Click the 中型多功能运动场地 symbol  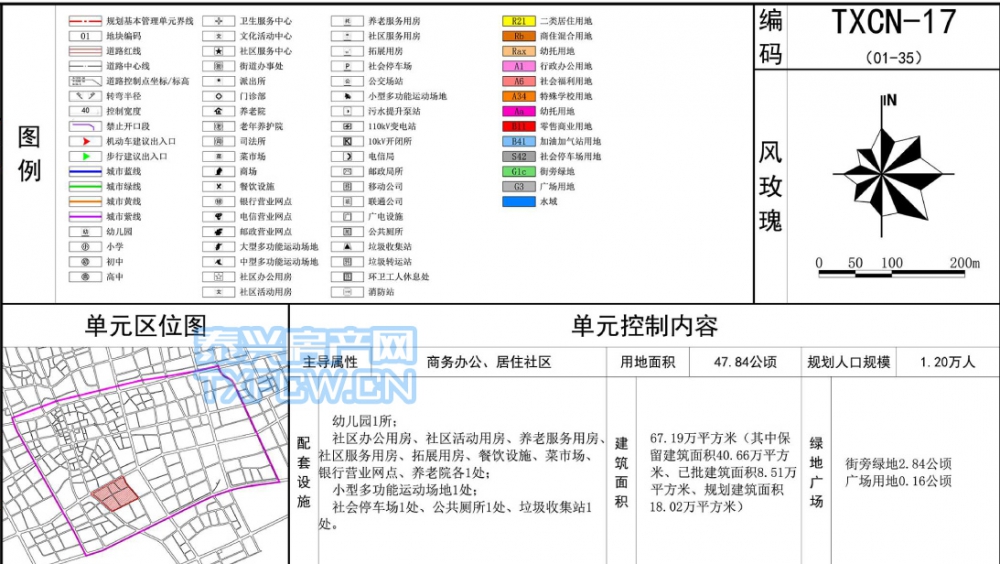coord(219,262)
